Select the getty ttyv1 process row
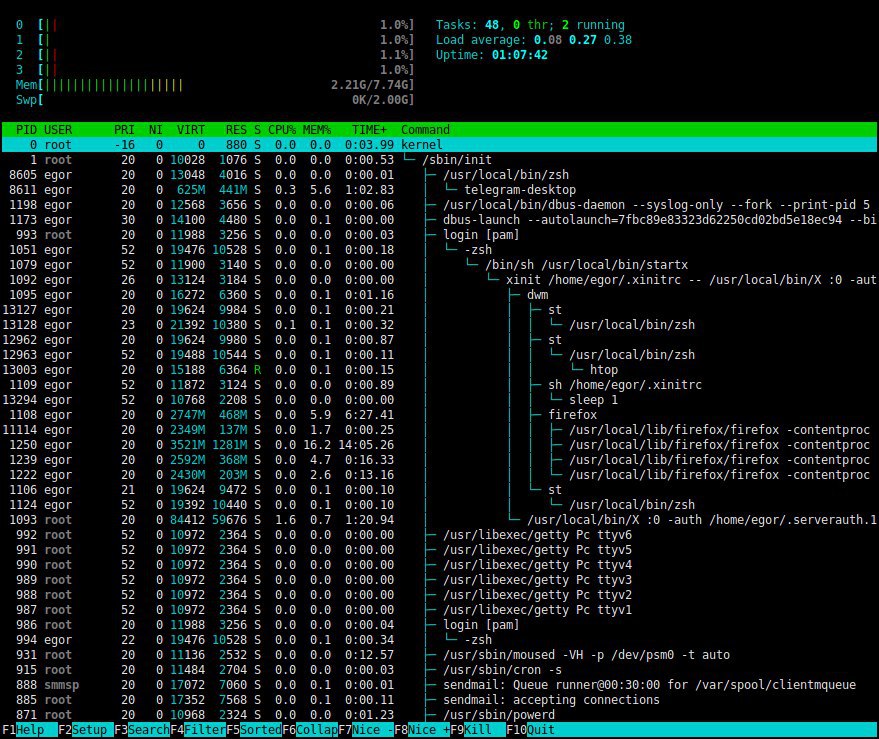The image size is (879, 739). pos(440,609)
